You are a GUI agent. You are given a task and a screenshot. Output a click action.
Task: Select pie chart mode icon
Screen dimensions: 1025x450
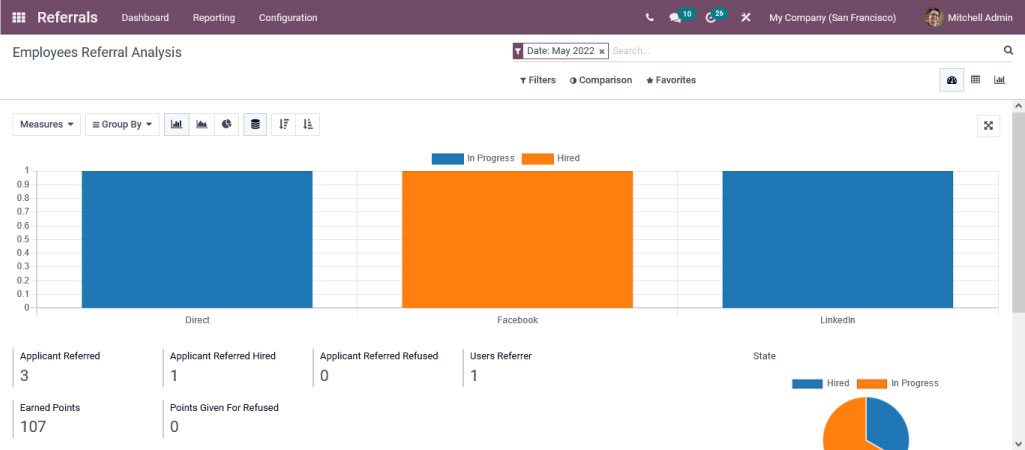click(x=226, y=124)
